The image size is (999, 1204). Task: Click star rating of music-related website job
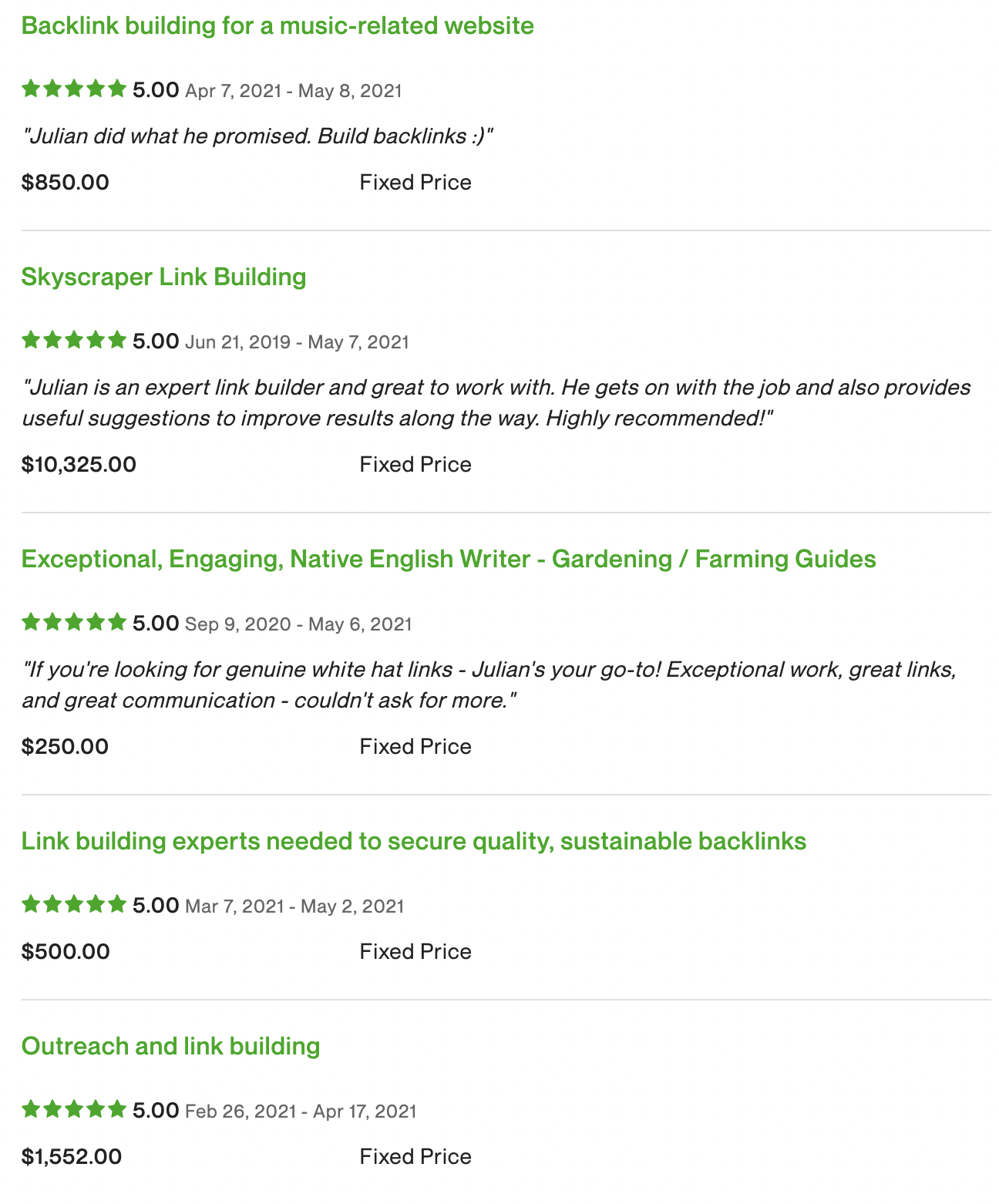tap(74, 89)
